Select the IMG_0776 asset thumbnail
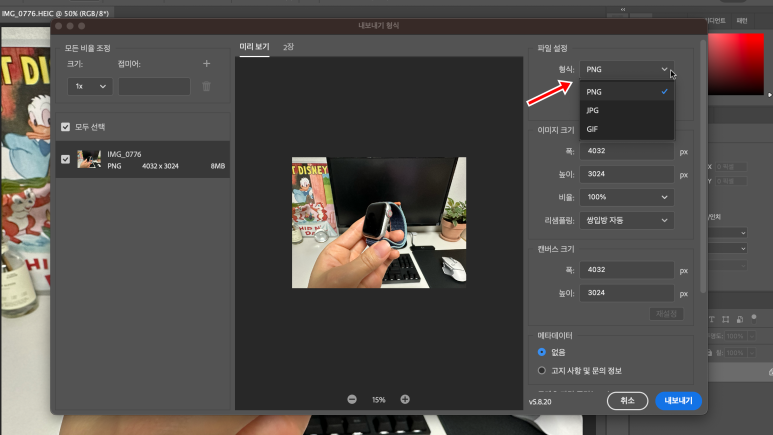The width and height of the screenshot is (773, 435). click(x=89, y=159)
